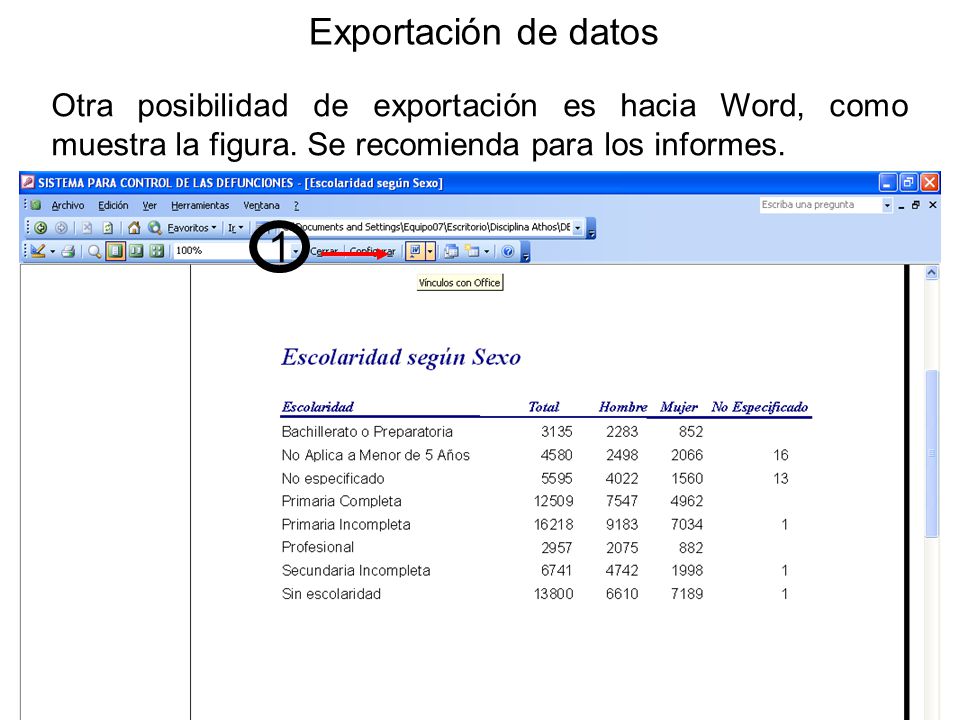This screenshot has height=720, width=960.
Task: Open the address path dropdown arrow
Action: pyautogui.click(x=577, y=228)
